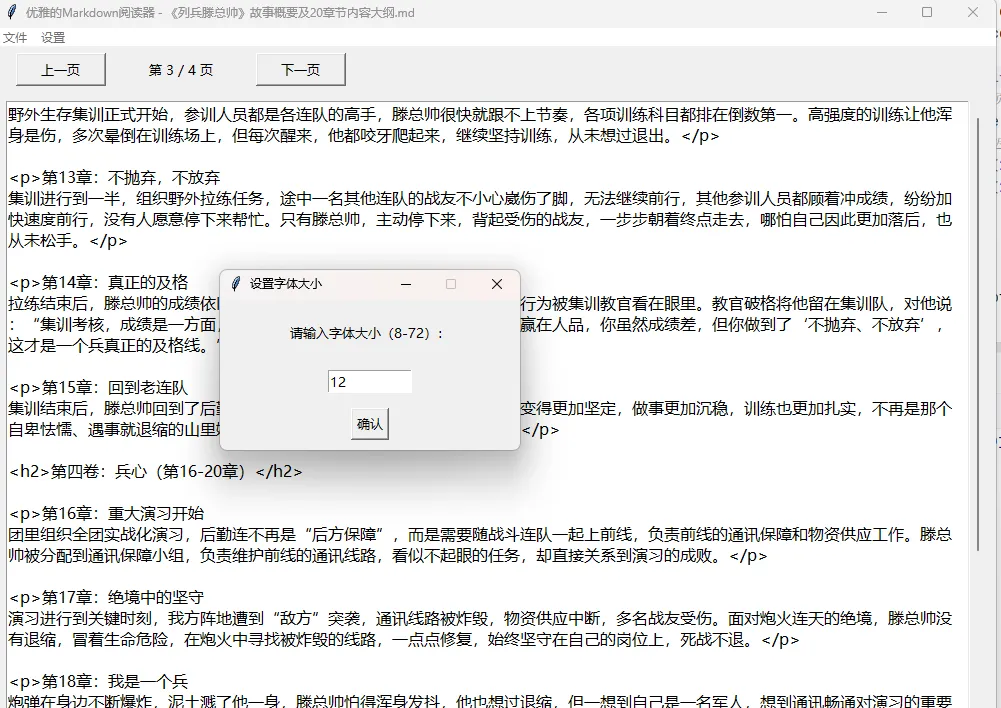Click page indicator 第 3 / 4 页
This screenshot has height=708, width=1001.
coord(181,70)
